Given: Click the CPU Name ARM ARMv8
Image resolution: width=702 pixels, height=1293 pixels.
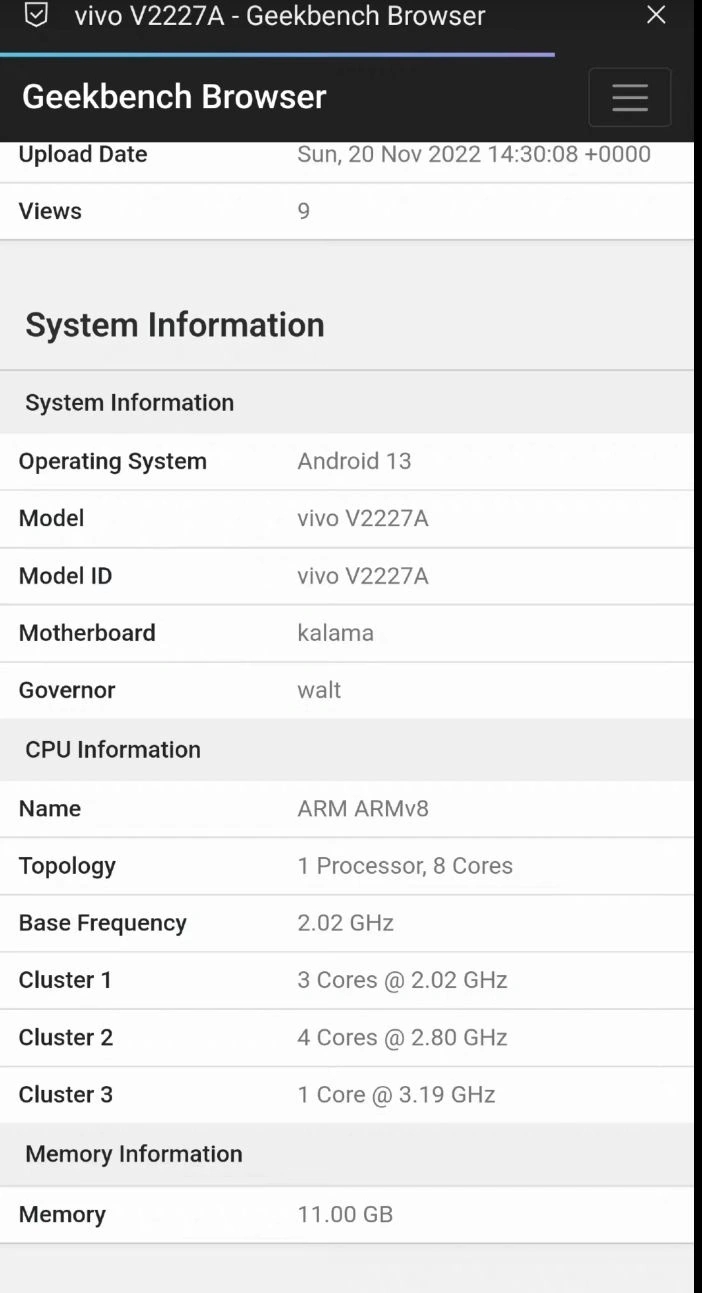Looking at the screenshot, I should (x=363, y=808).
